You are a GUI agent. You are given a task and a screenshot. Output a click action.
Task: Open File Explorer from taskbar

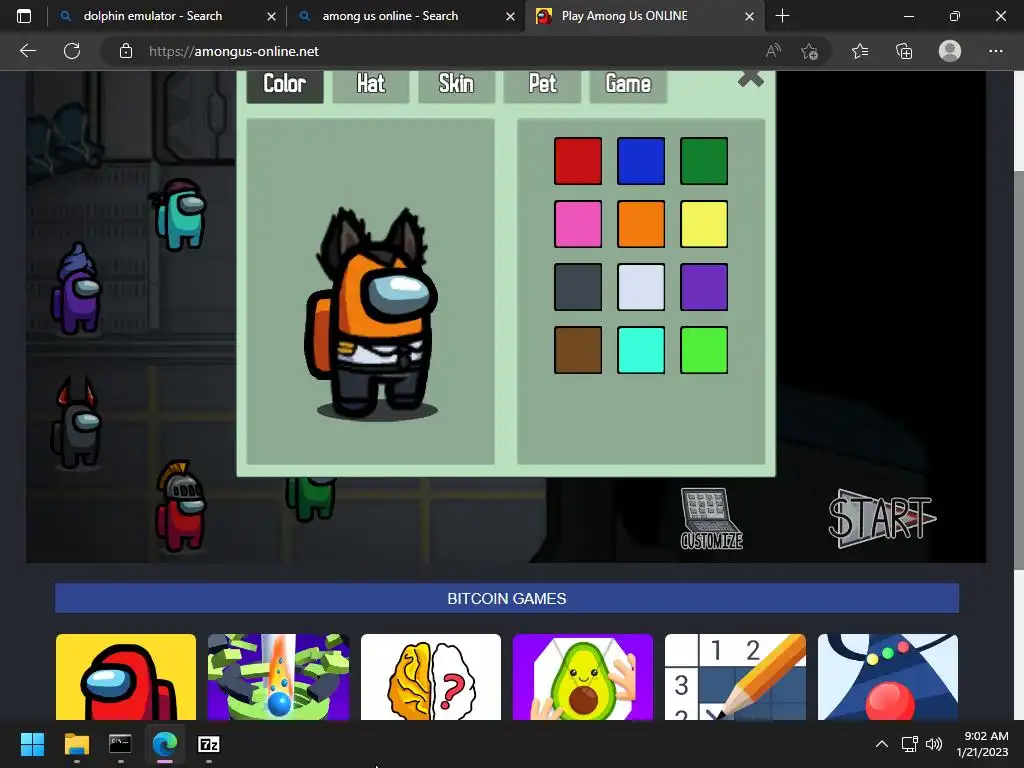tap(76, 744)
